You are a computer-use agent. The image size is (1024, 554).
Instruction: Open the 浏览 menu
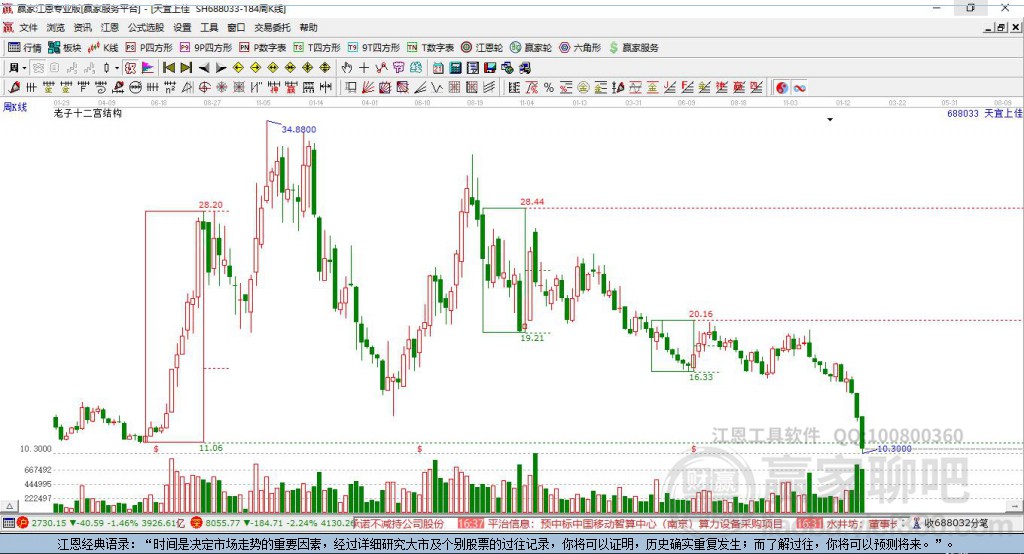click(56, 27)
